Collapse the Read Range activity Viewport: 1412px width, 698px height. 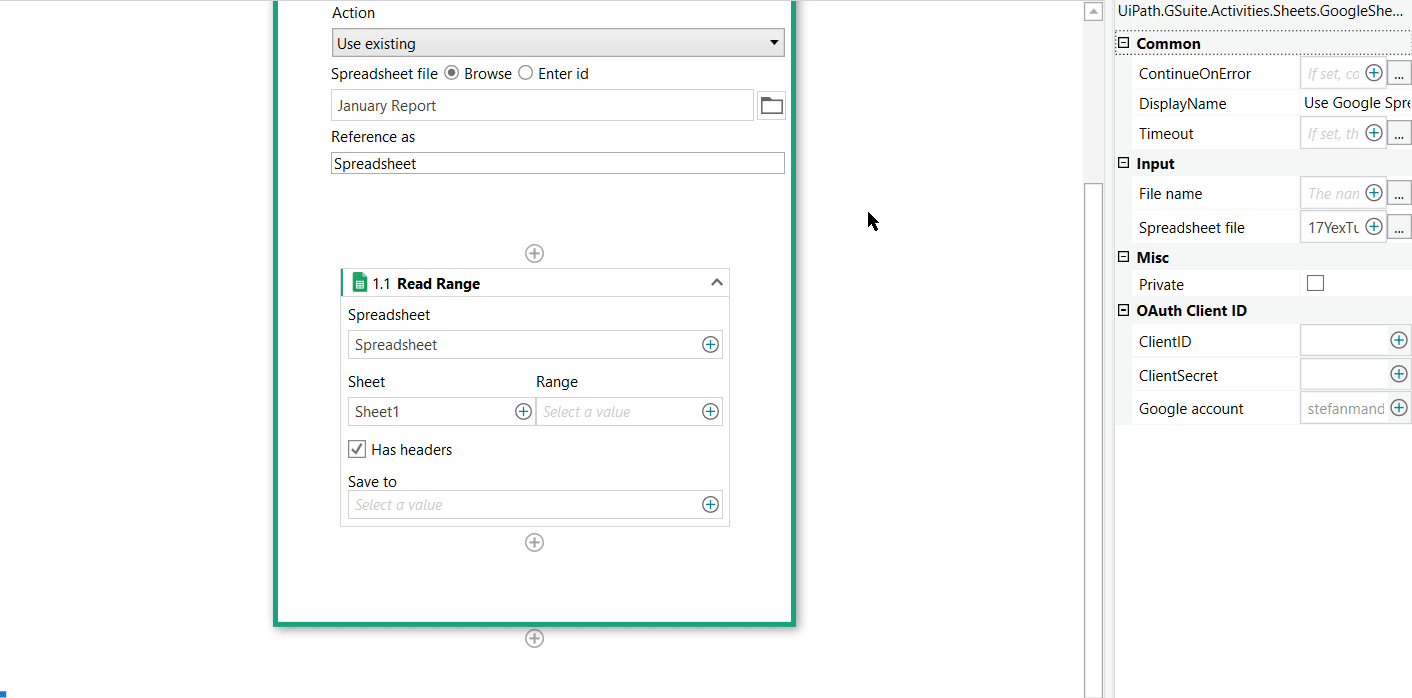tap(716, 283)
